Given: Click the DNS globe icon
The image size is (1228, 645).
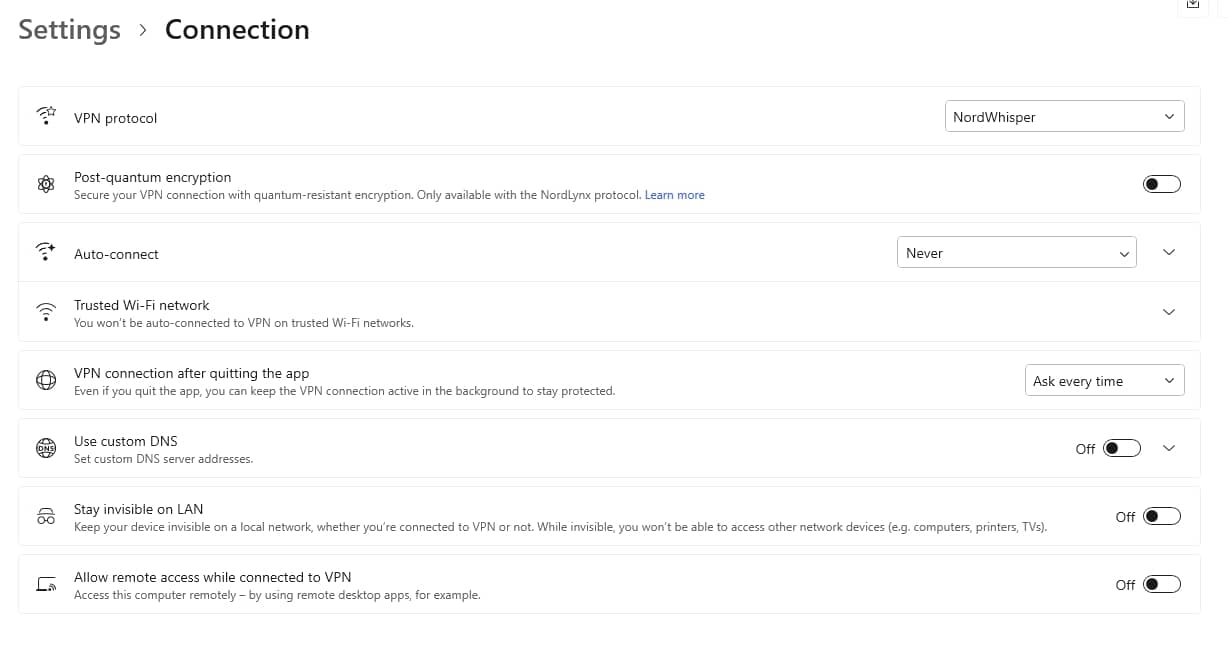Looking at the screenshot, I should click(x=46, y=448).
